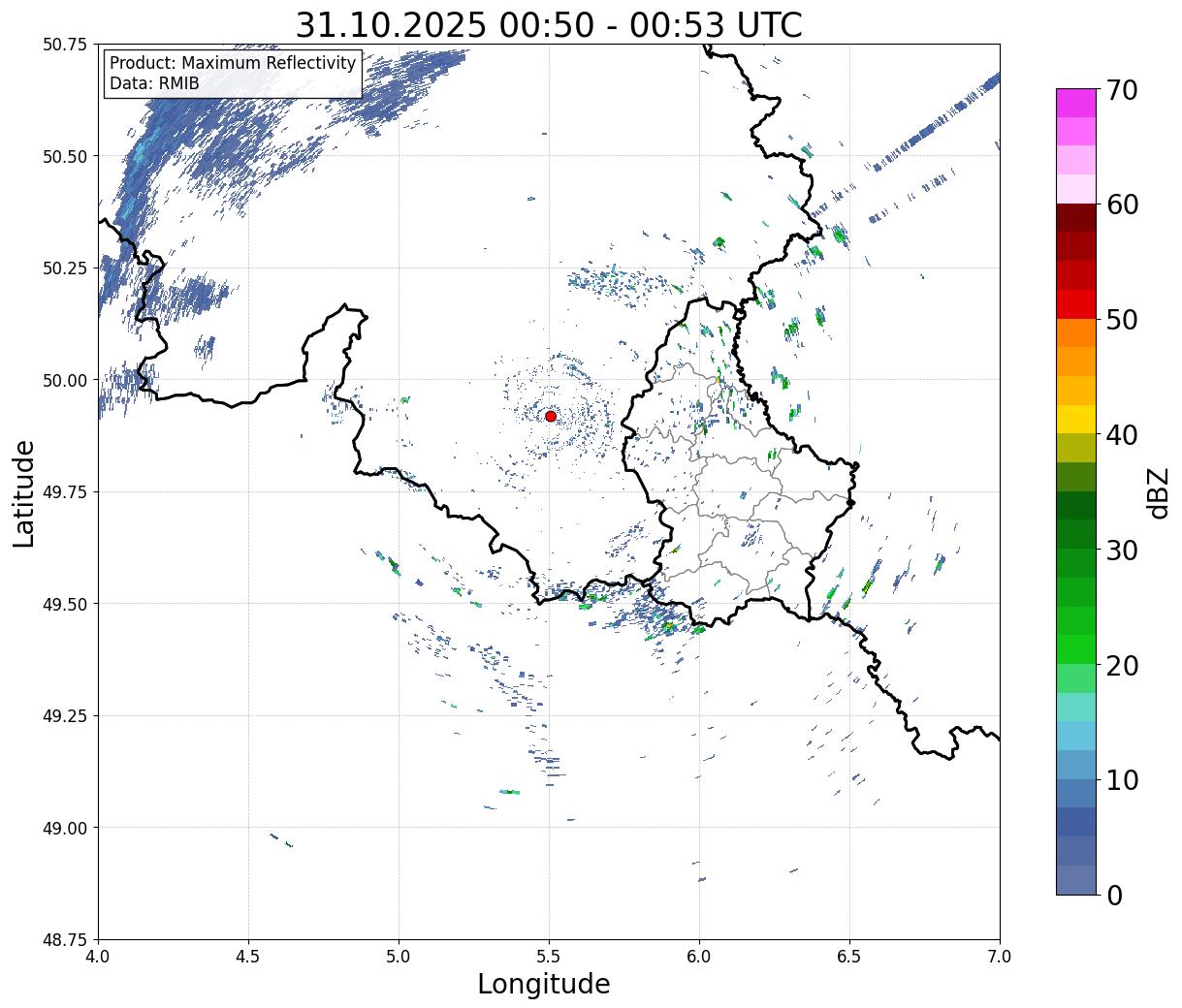Select the plot title '31.10.2025 00:50 - 00:53 UTC'
Viewport: 1182px width, 1008px height.
549,25
